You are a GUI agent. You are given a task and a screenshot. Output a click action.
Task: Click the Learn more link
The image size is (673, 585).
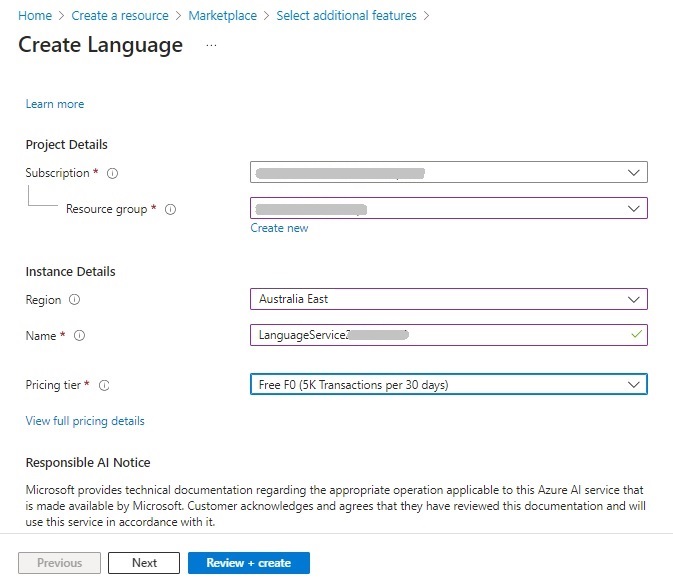tap(55, 104)
